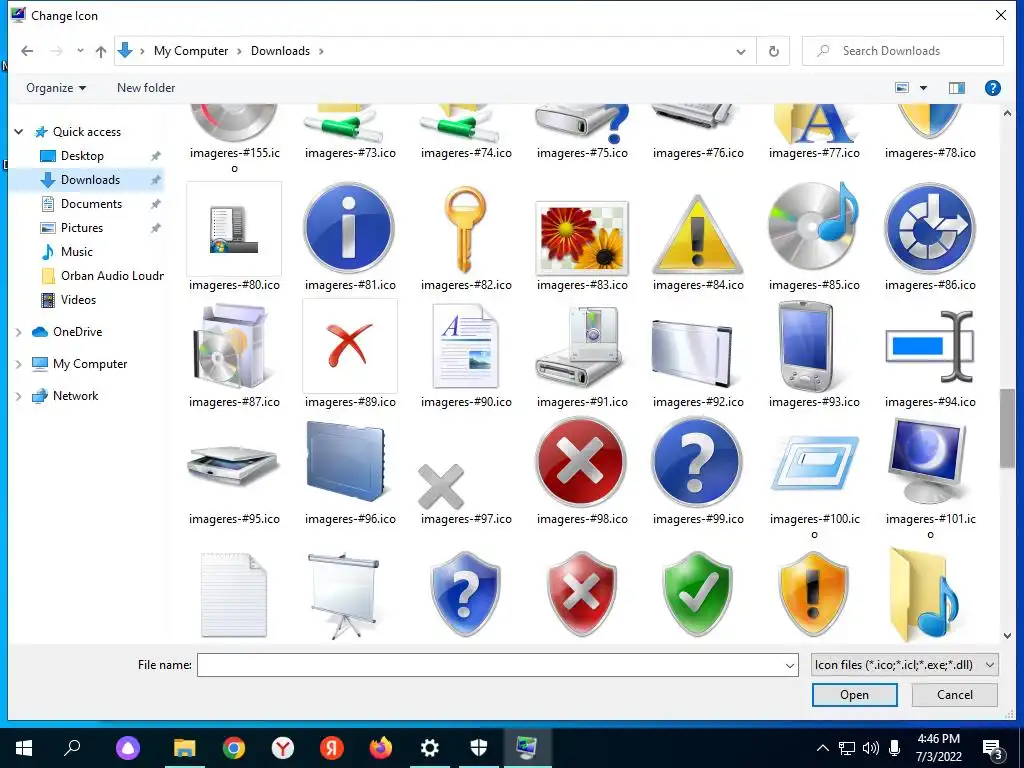Viewport: 1024px width, 768px height.
Task: Click the Search Downloads field
Action: coord(903,51)
